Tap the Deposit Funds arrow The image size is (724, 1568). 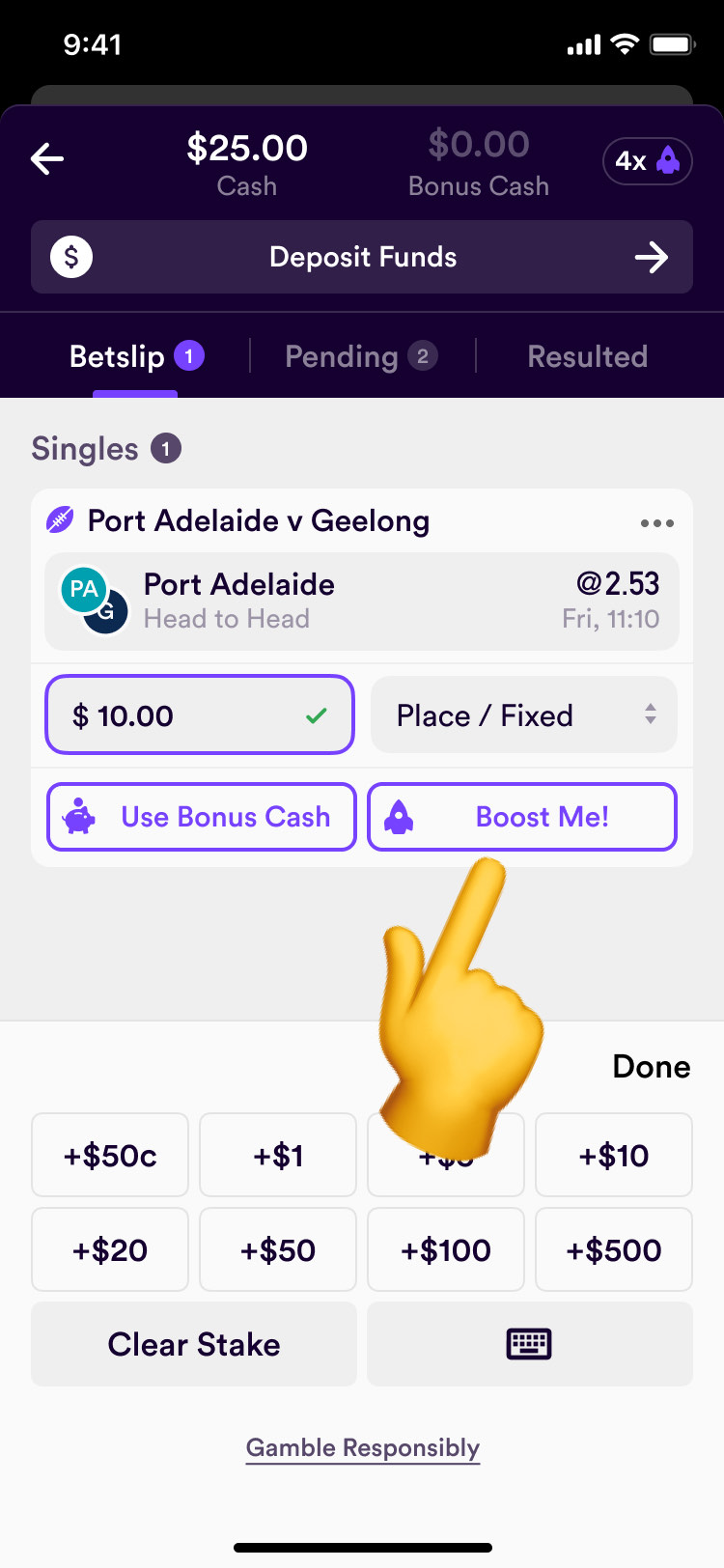pos(652,257)
